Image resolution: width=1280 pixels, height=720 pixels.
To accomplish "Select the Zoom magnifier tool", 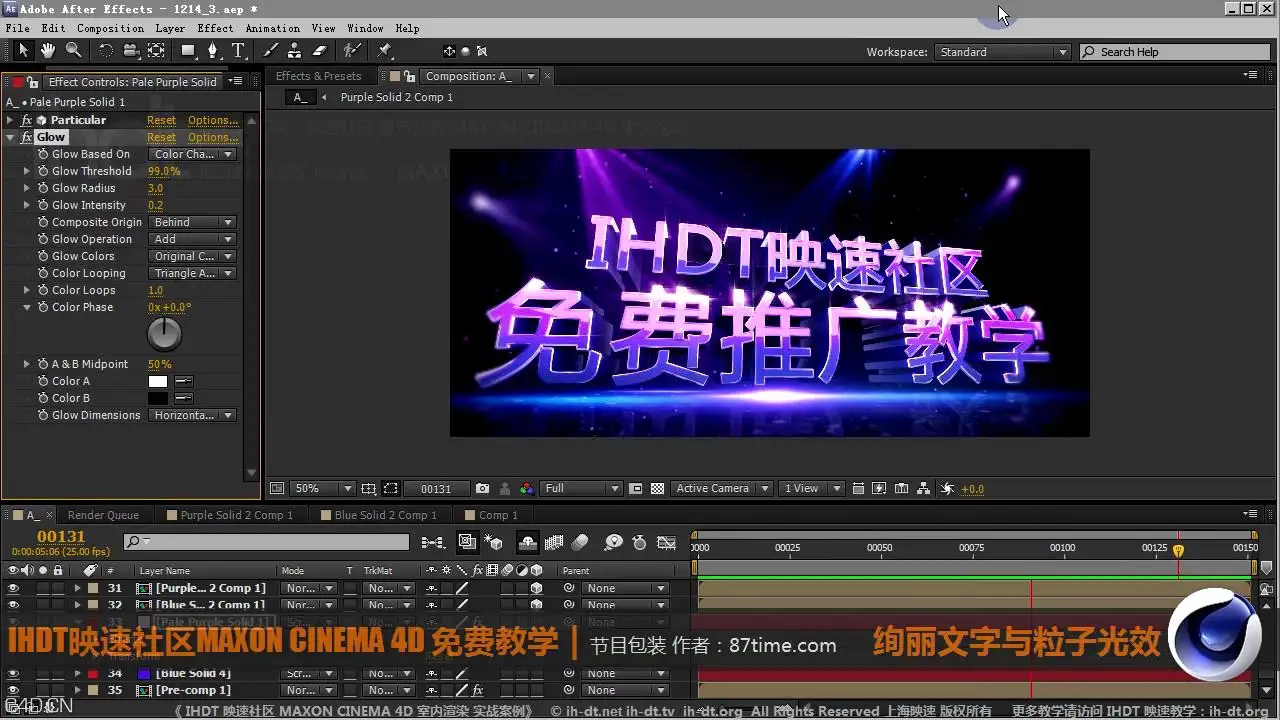I will coord(73,50).
